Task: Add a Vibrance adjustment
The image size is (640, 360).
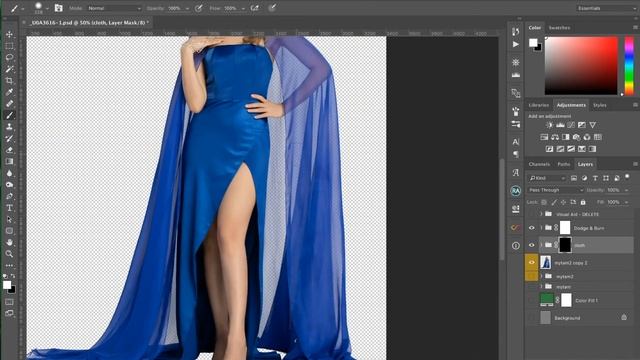Action: [592, 125]
